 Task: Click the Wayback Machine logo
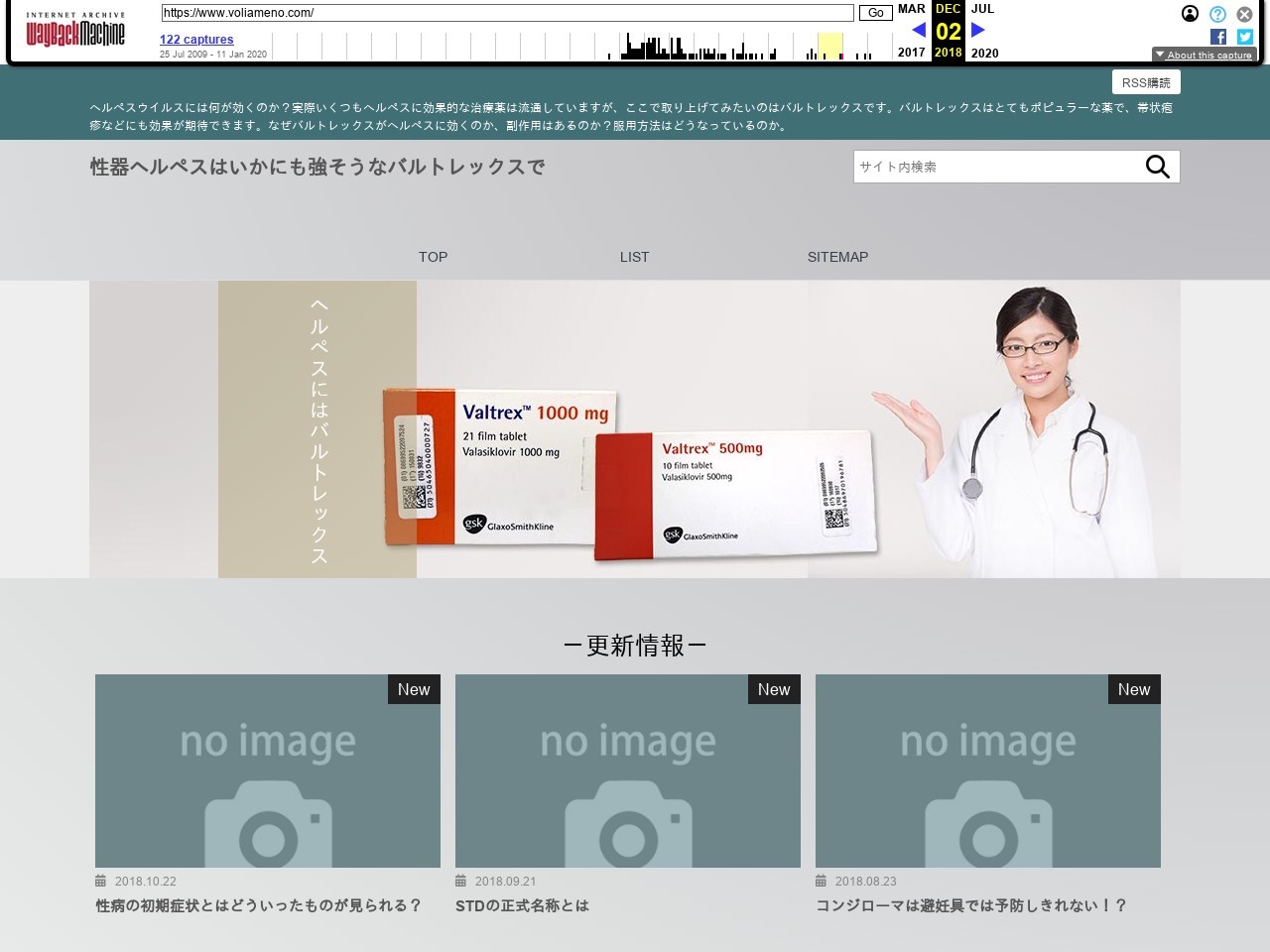(75, 32)
